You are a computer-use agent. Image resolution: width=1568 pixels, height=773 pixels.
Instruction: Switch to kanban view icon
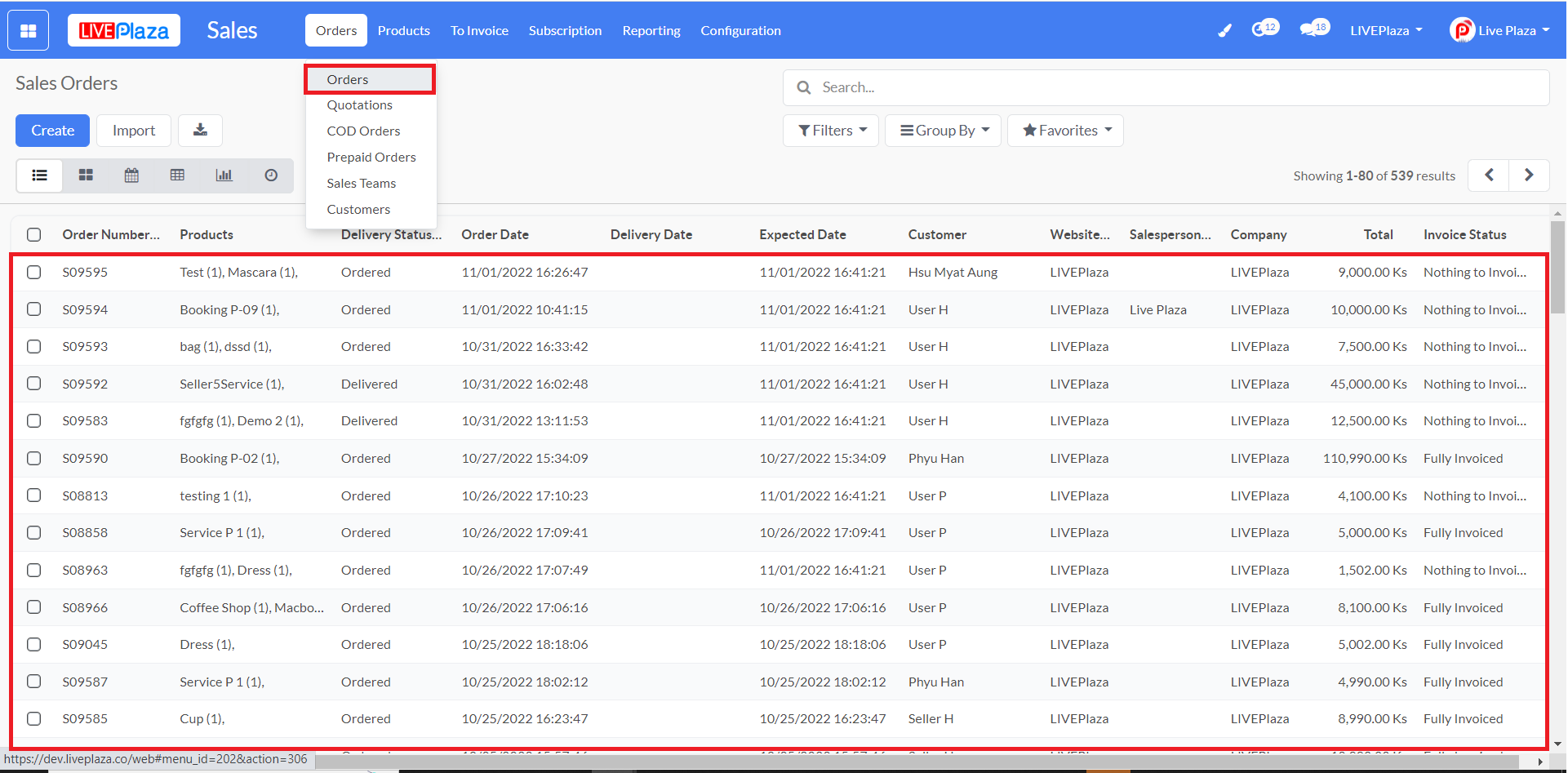tap(86, 175)
